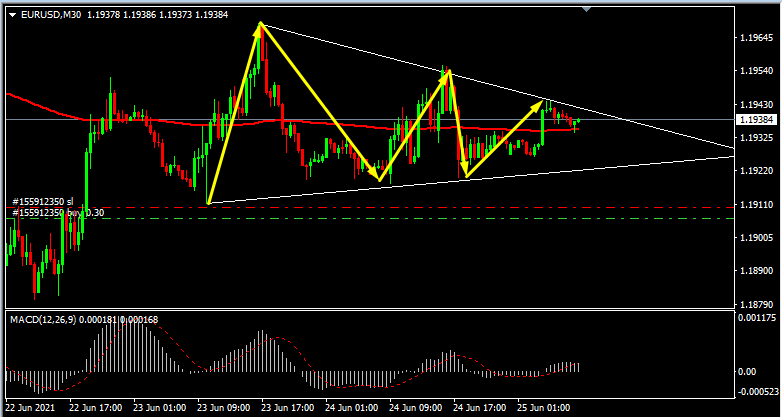Click the buy 0.30 order label
This screenshot has width=782, height=417.
point(58,213)
